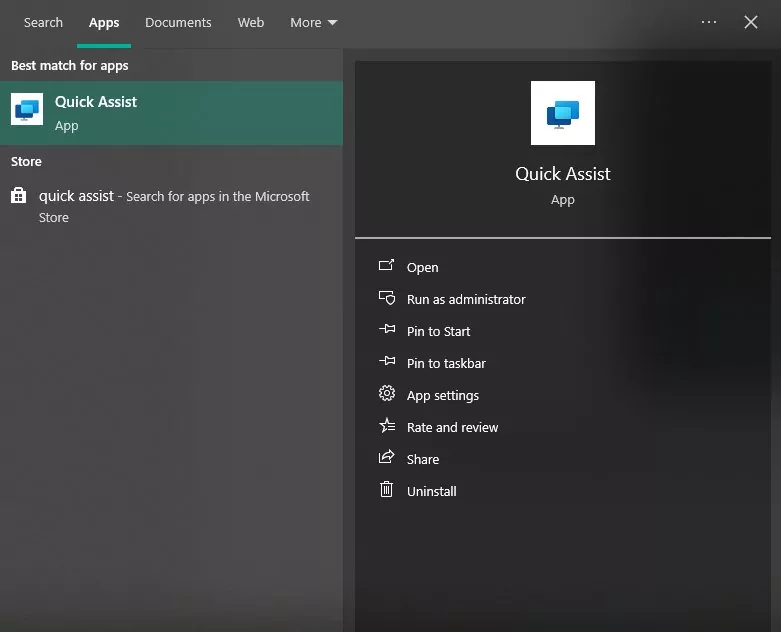Choose Open for Quick Assist
Image resolution: width=781 pixels, height=632 pixels.
(x=422, y=267)
